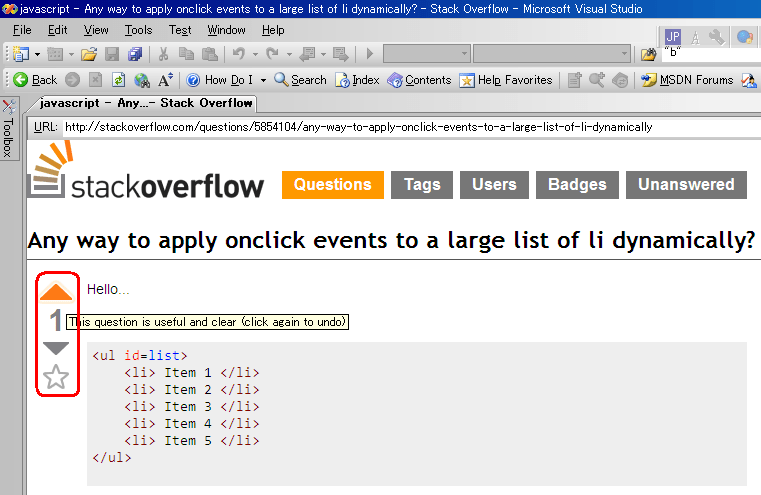Open the help Index
The width and height of the screenshot is (761, 495).
point(357,80)
